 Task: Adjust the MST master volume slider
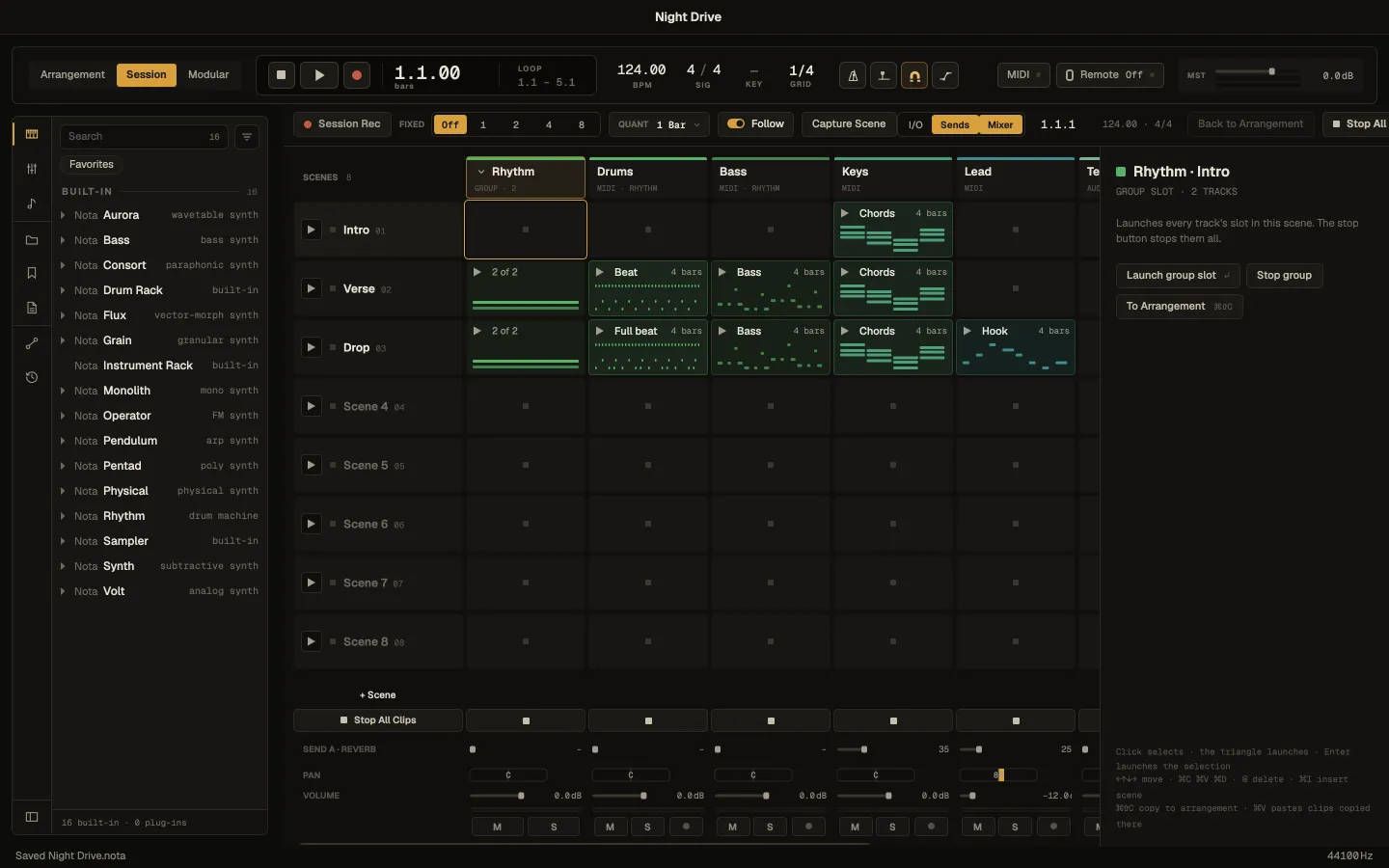point(1257,72)
